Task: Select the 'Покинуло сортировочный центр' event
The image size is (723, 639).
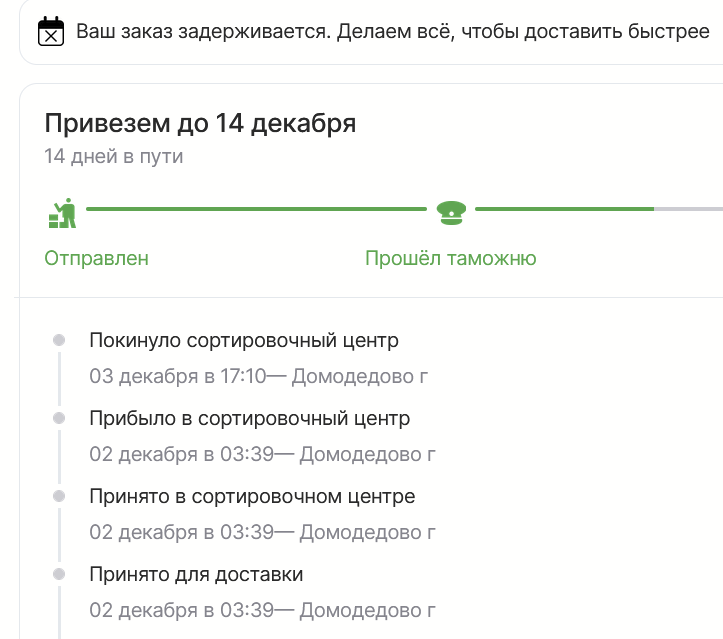Action: point(243,340)
